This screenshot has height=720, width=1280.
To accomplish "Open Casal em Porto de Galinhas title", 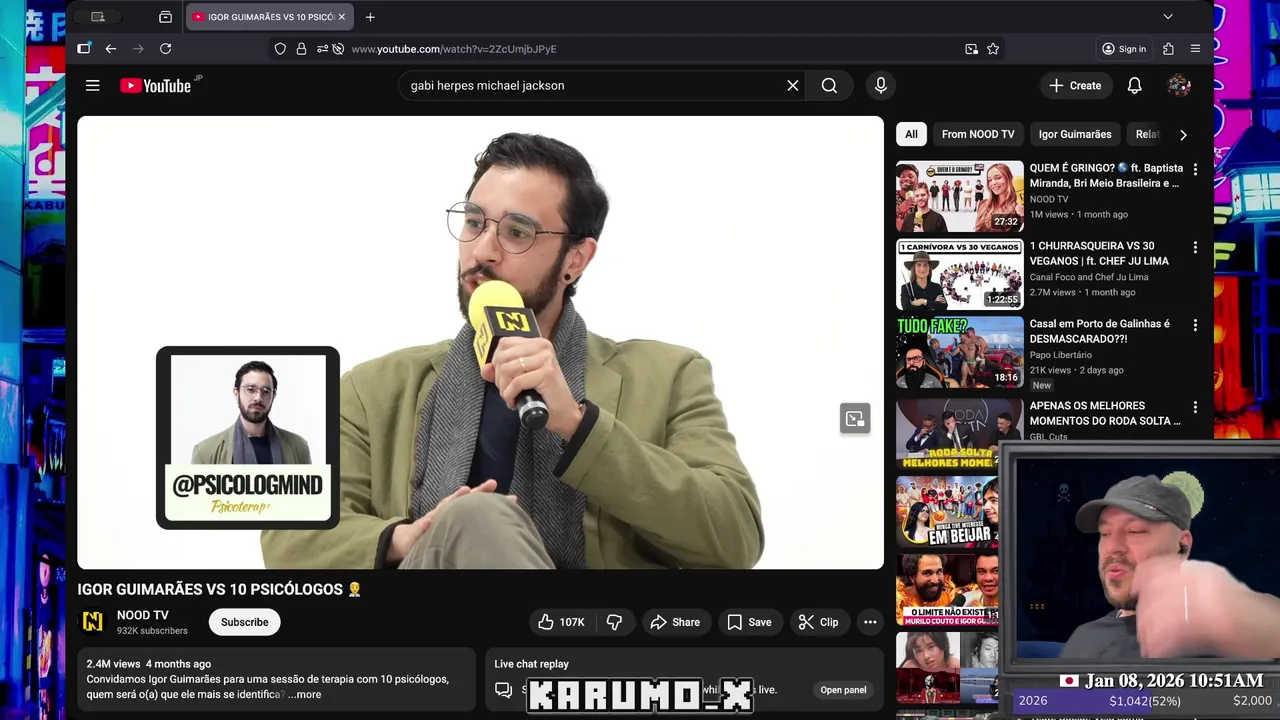I will [x=1100, y=331].
